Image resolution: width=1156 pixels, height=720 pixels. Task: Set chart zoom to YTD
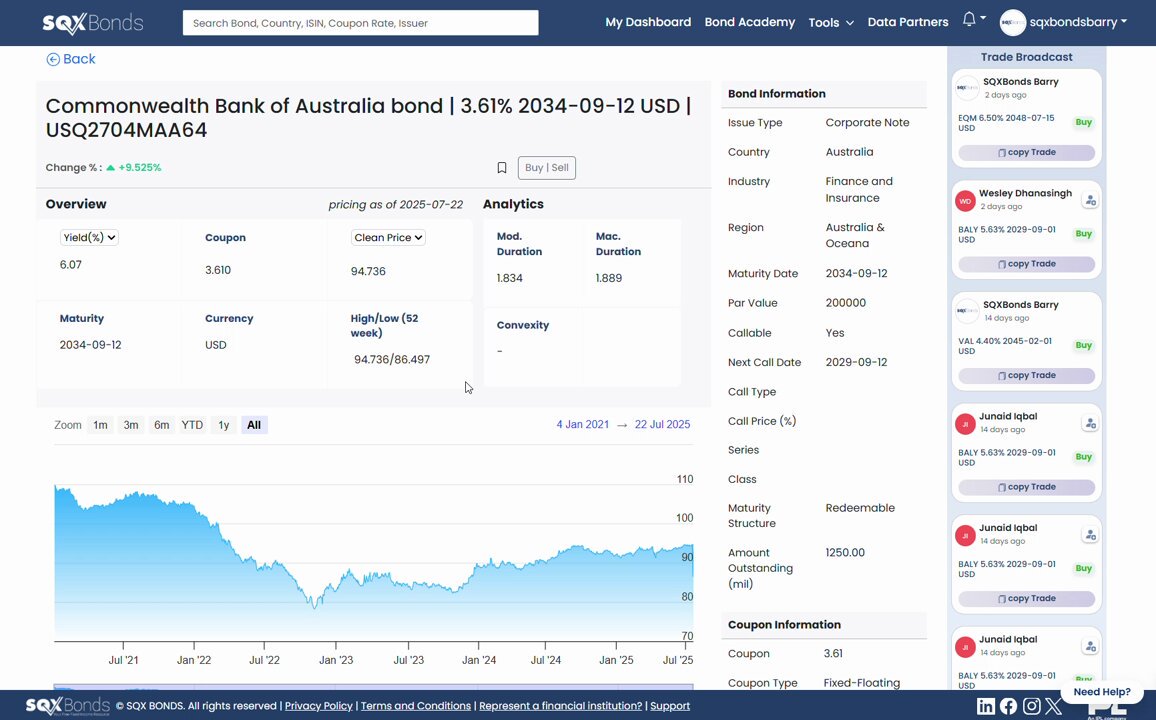pos(192,425)
